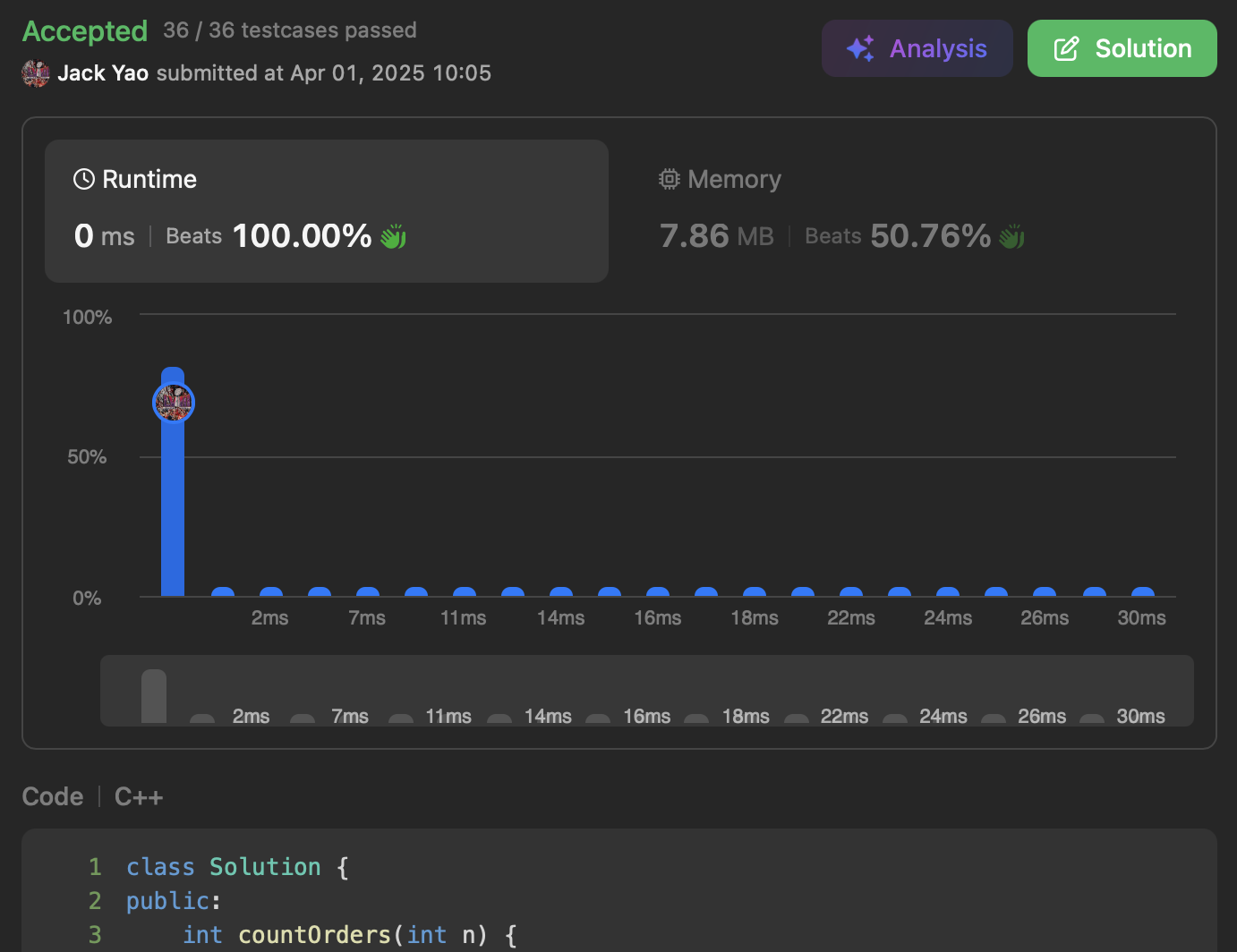Open the green Solution button
Screen dimensions: 1237x952
[1122, 48]
